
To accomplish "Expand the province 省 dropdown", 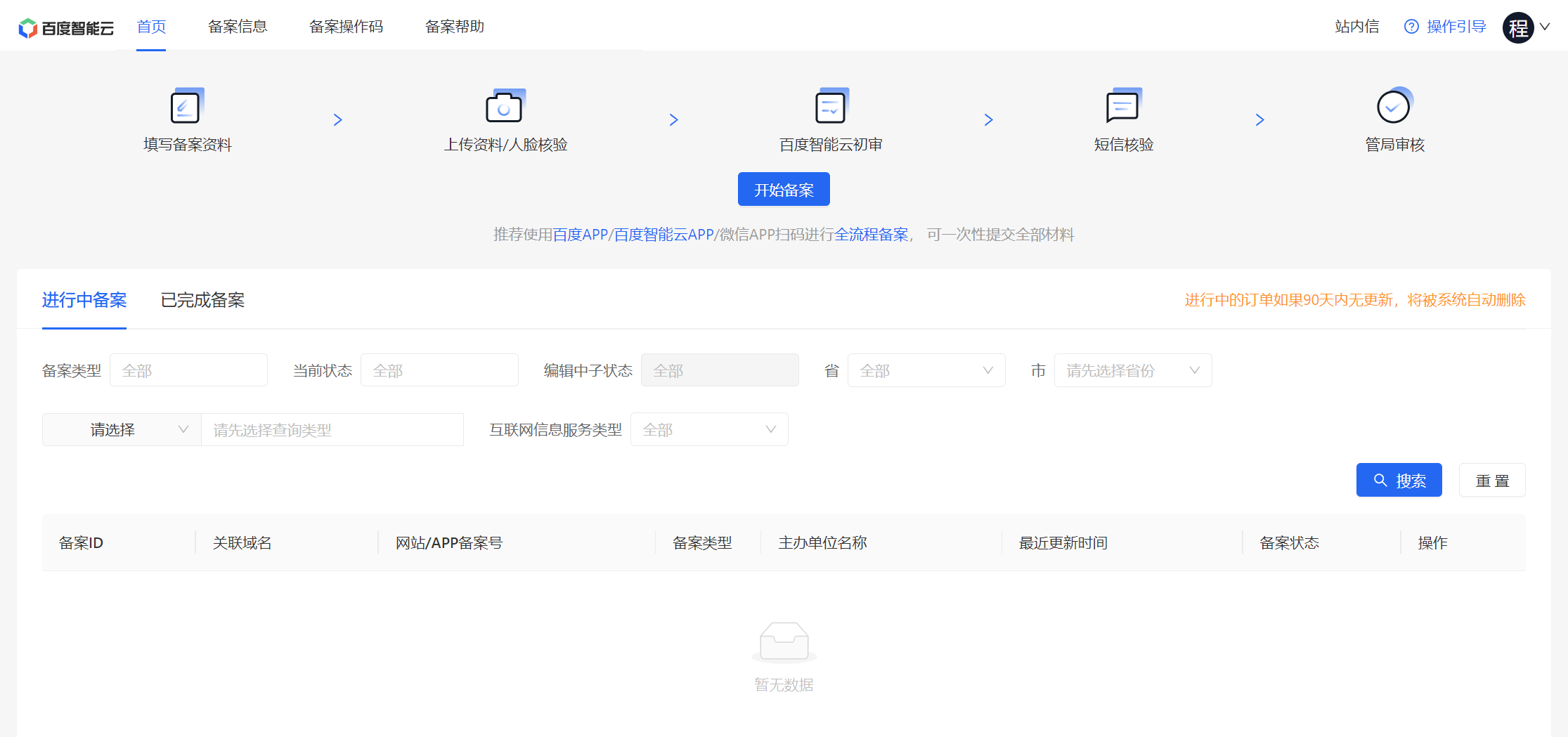I will pos(926,370).
